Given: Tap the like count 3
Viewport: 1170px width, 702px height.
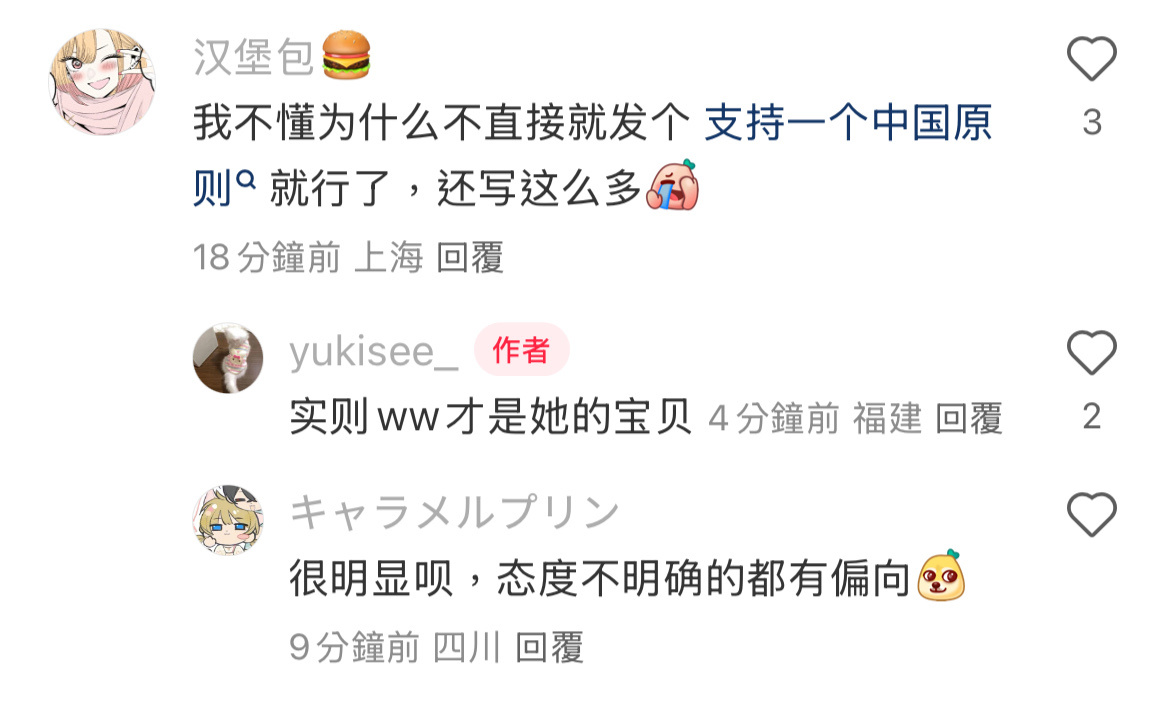Looking at the screenshot, I should coord(1092,122).
